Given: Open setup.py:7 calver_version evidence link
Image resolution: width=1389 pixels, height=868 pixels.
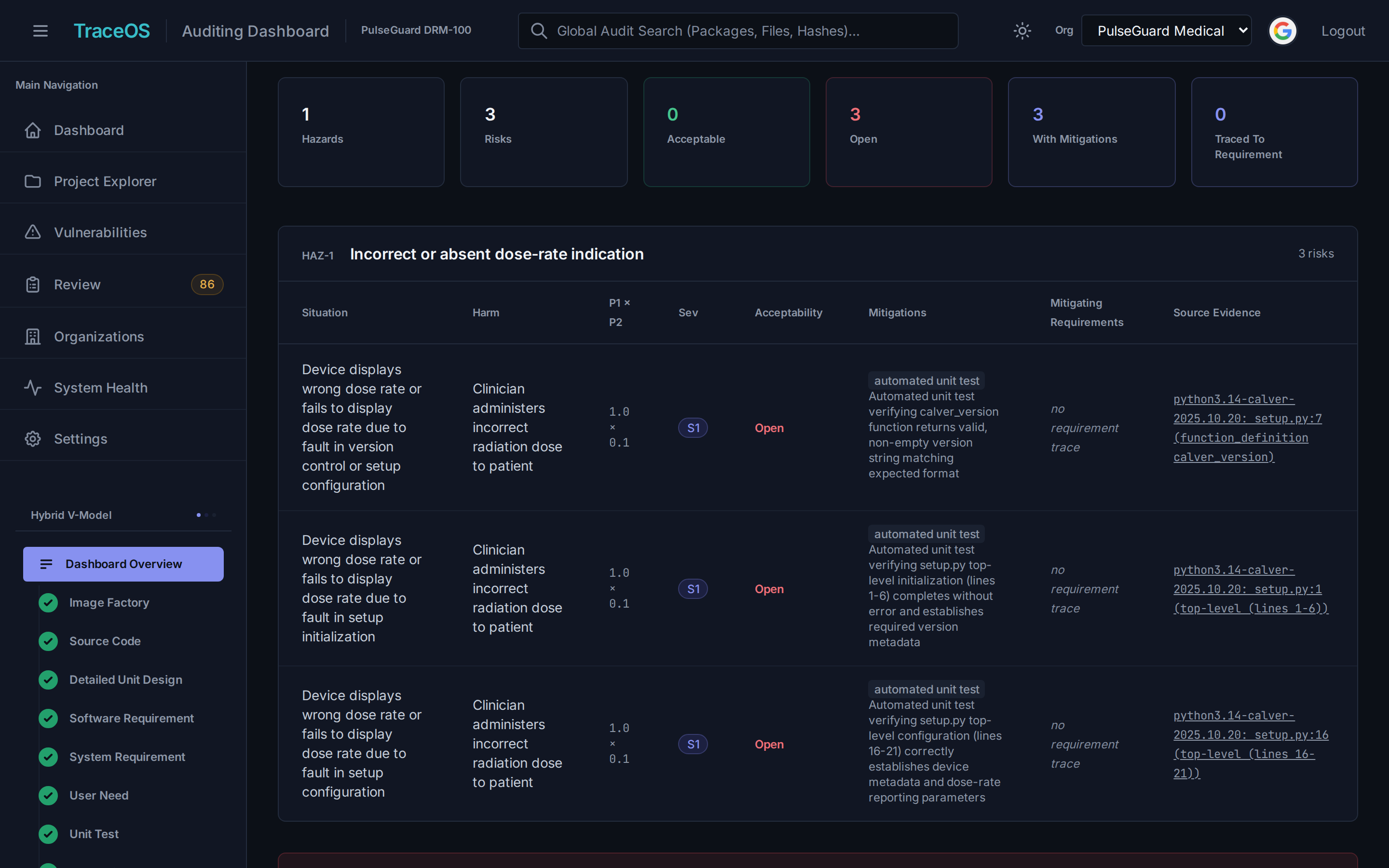Looking at the screenshot, I should click(x=1247, y=428).
